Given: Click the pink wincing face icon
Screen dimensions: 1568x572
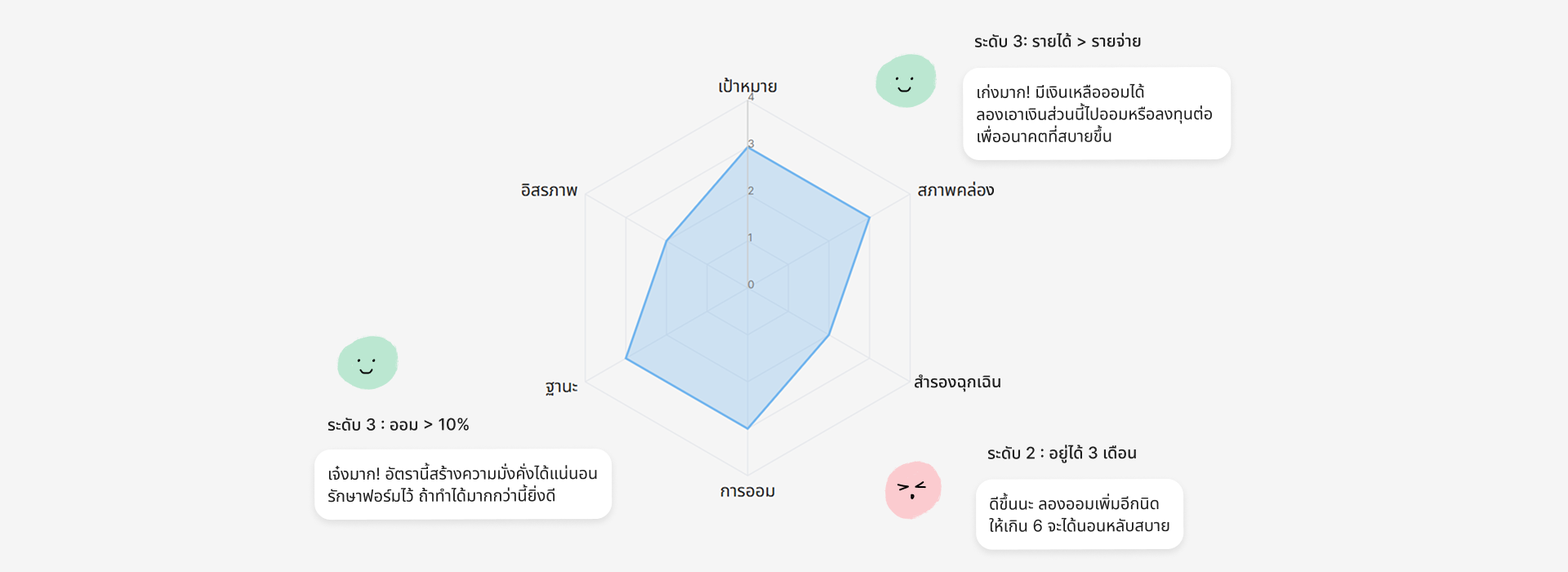Looking at the screenshot, I should click(x=913, y=489).
